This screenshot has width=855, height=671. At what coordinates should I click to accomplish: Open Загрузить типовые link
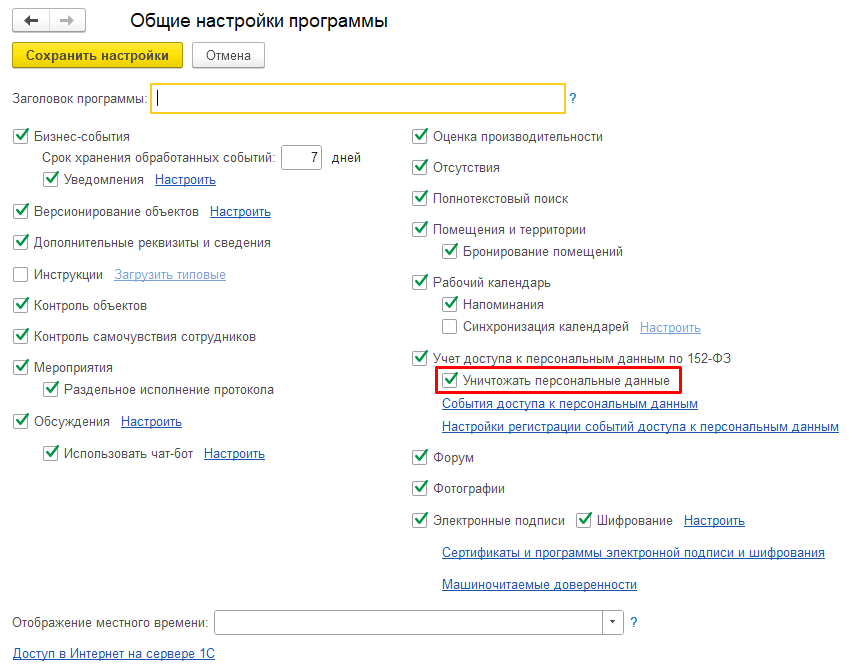click(x=169, y=274)
